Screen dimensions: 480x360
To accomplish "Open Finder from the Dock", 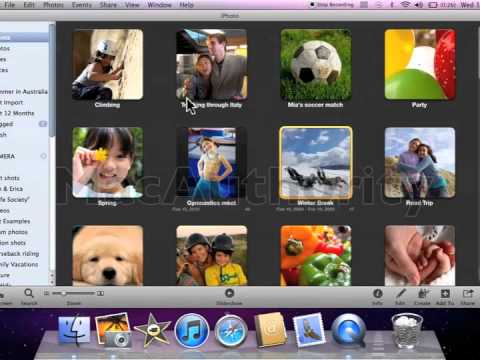I will [x=74, y=330].
